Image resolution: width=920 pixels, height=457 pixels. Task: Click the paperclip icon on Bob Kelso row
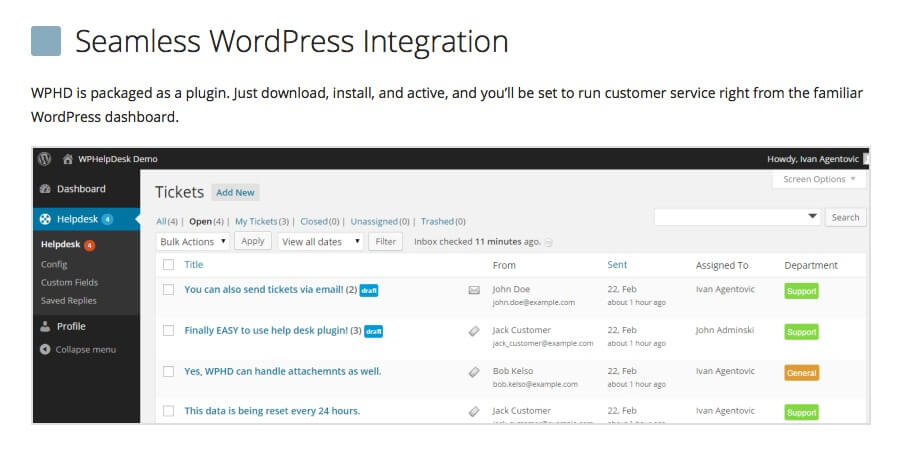tap(474, 372)
